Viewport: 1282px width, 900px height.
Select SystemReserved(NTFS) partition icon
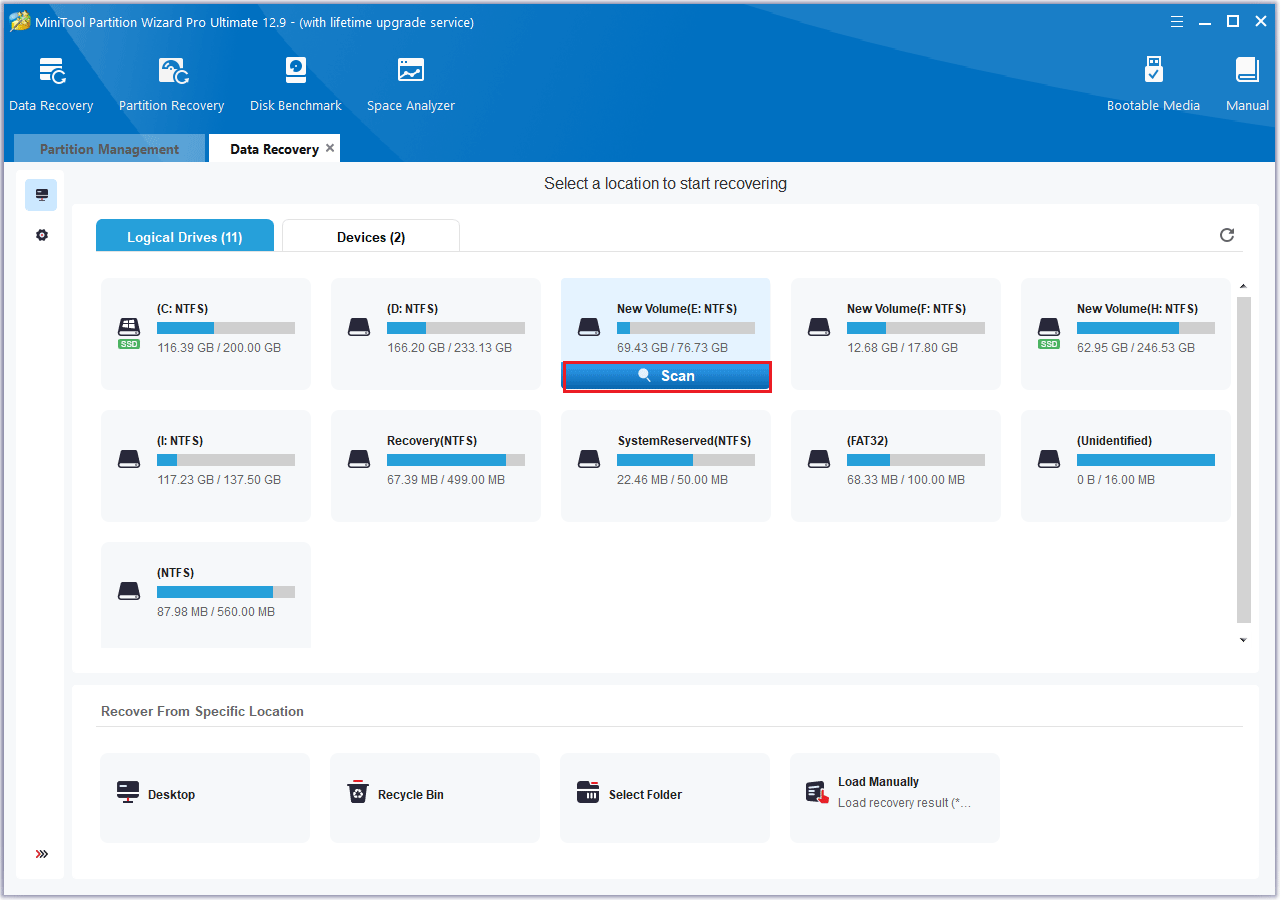coord(589,459)
